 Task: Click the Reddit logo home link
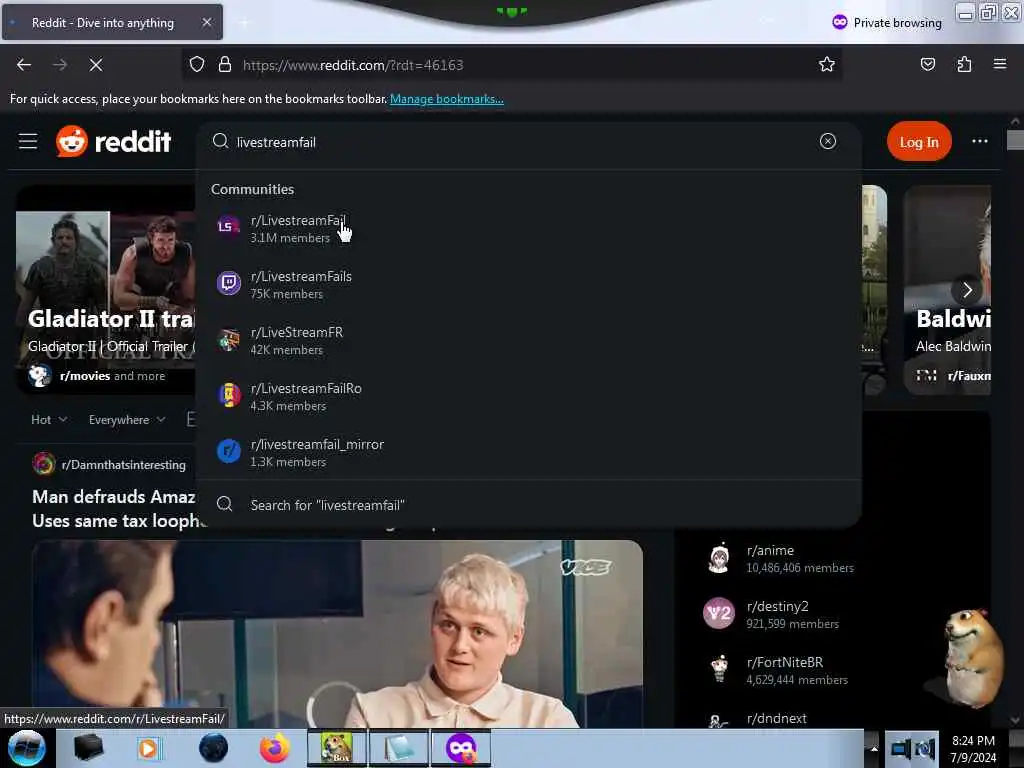click(x=114, y=141)
